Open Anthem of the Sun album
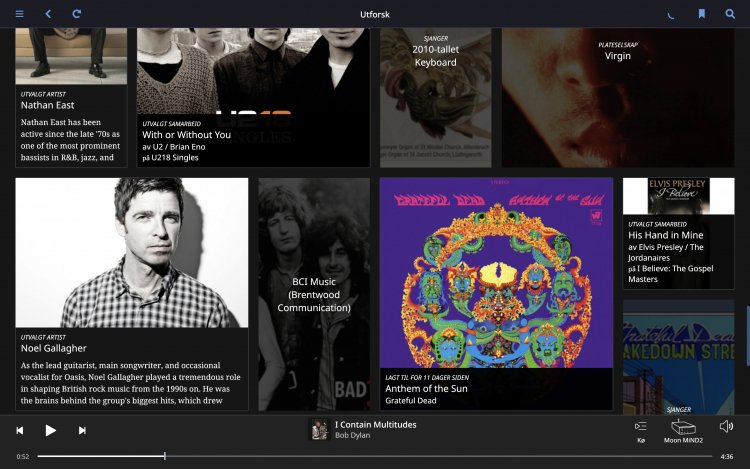 click(x=495, y=290)
